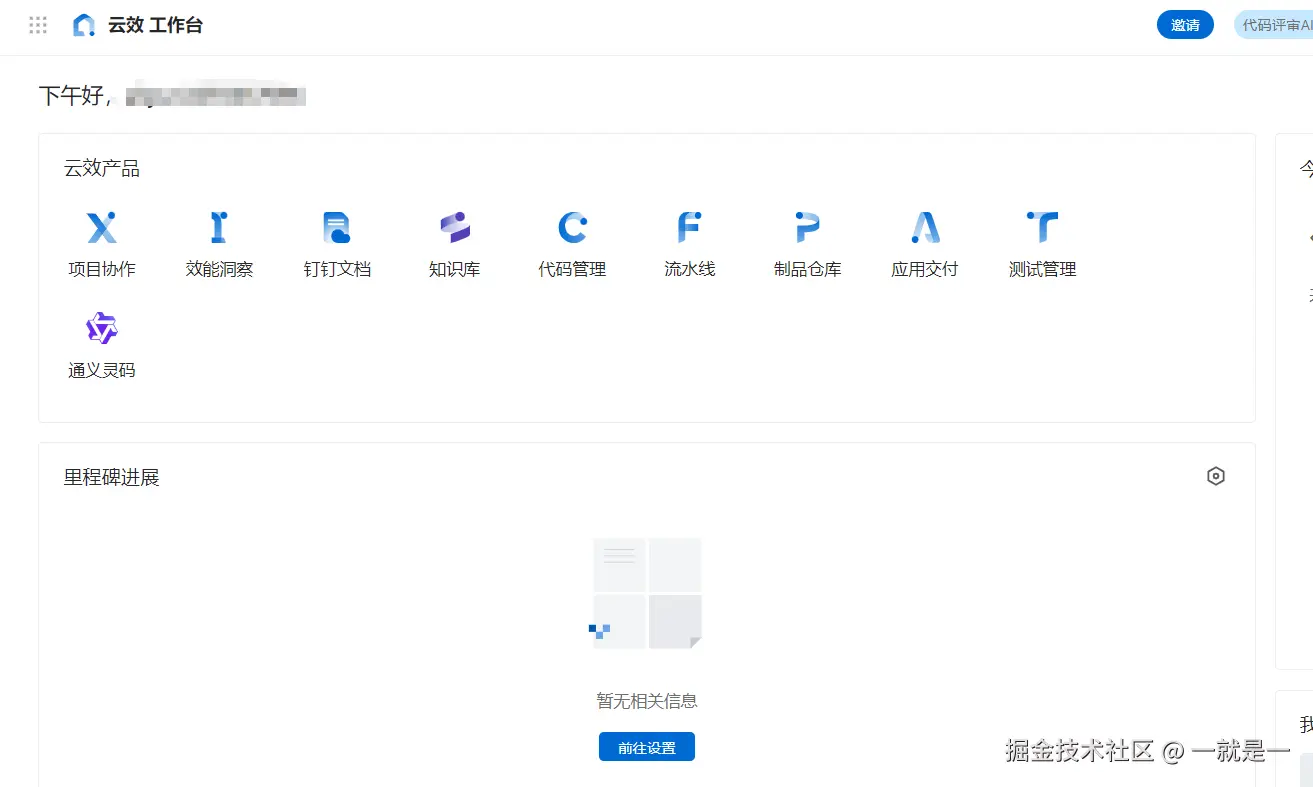Open 应用交付 product icon
This screenshot has height=787, width=1313.
[925, 228]
